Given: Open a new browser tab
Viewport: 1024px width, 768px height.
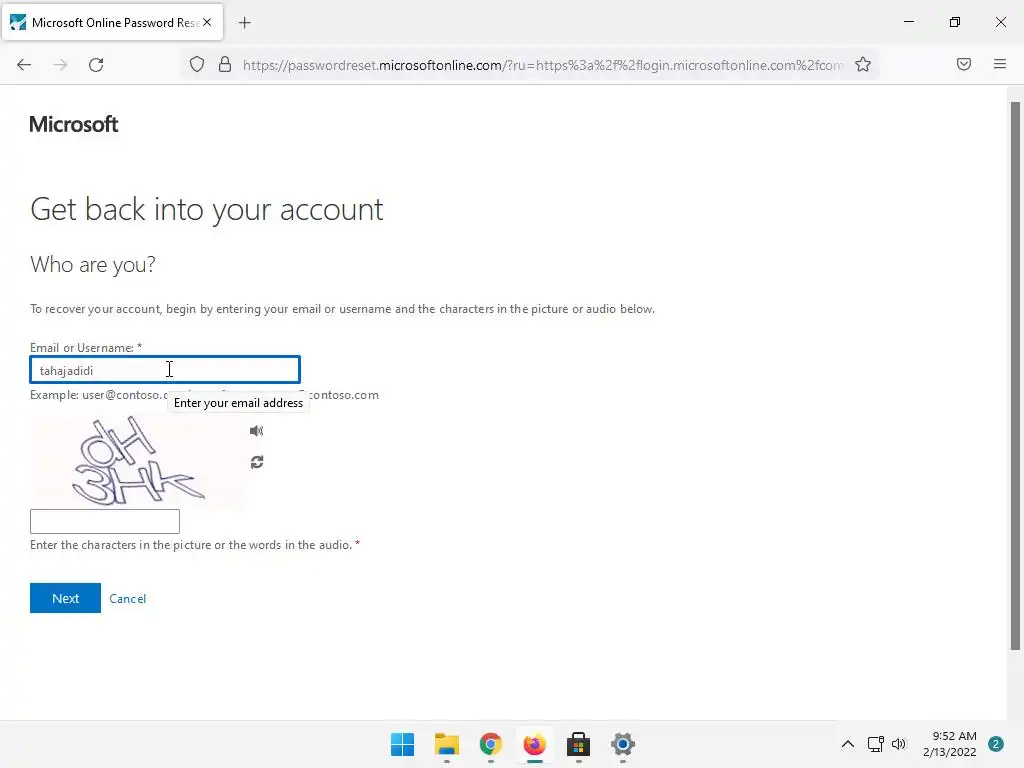Looking at the screenshot, I should [245, 23].
